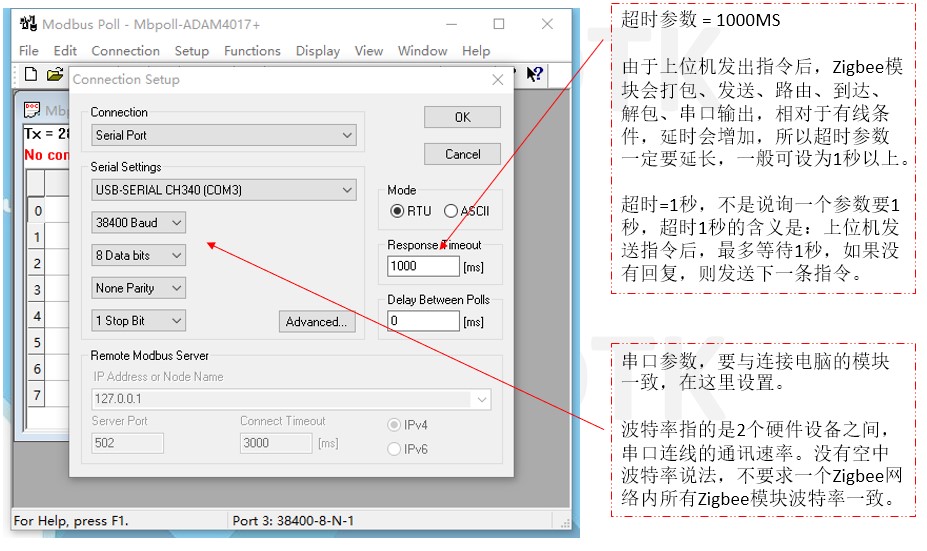Click the status bar text Port 3: 38400-8-N-1
The width and height of the screenshot is (927, 551).
293,521
